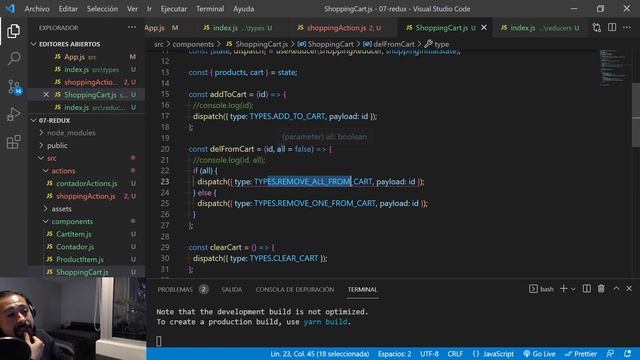Show the Salida panel tab

[231, 289]
